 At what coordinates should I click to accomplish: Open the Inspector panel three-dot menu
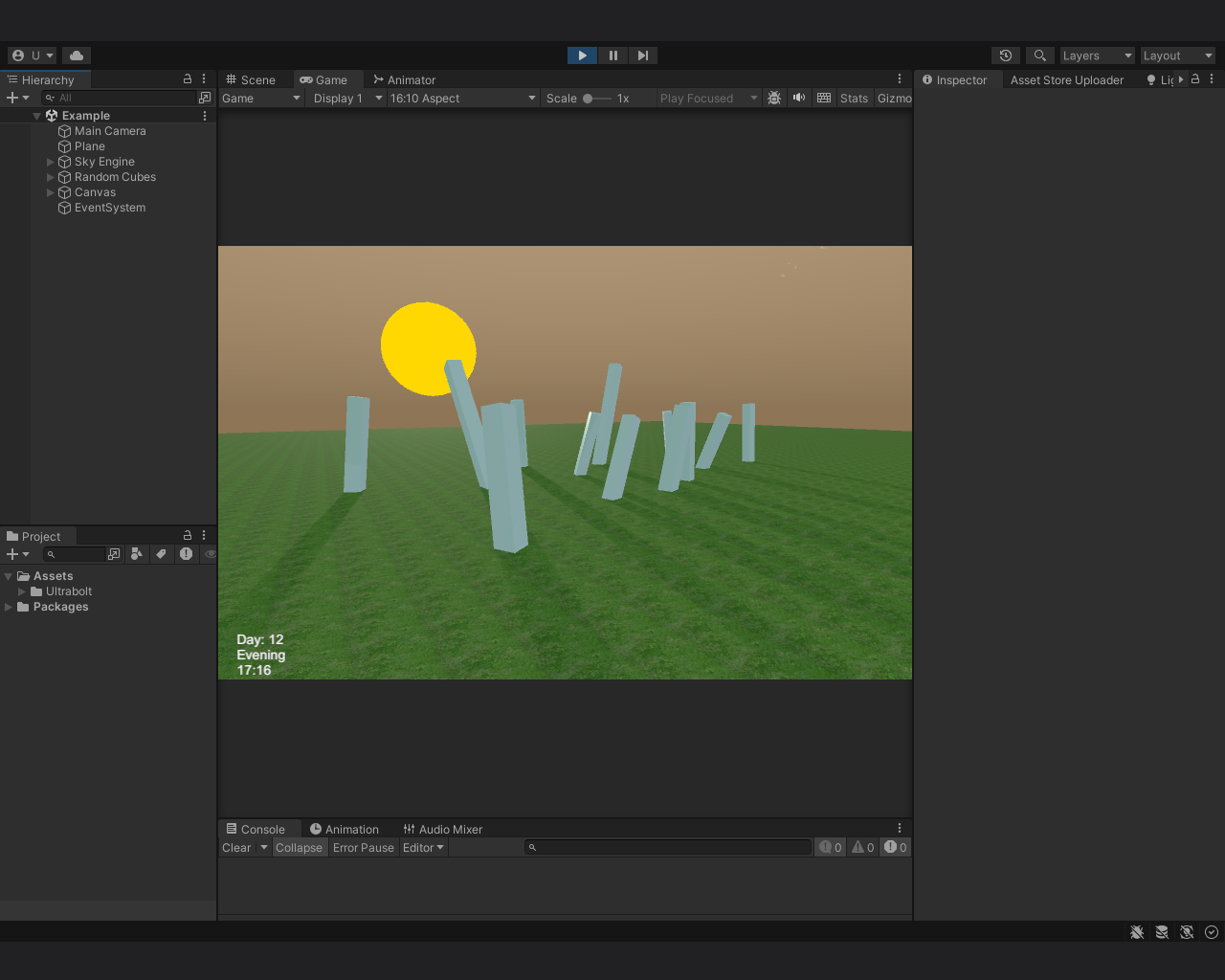(1212, 79)
